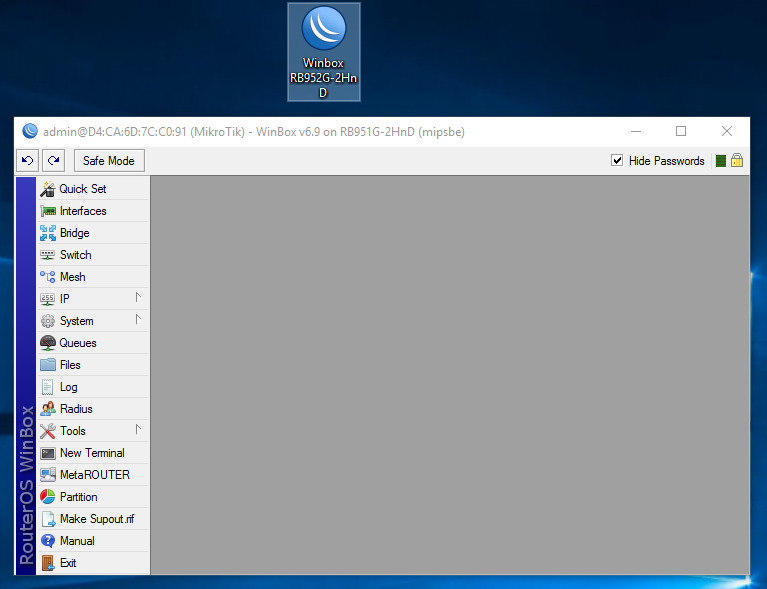Viewport: 767px width, 589px height.
Task: Choose the Make Supout.rif label
Action: (97, 519)
